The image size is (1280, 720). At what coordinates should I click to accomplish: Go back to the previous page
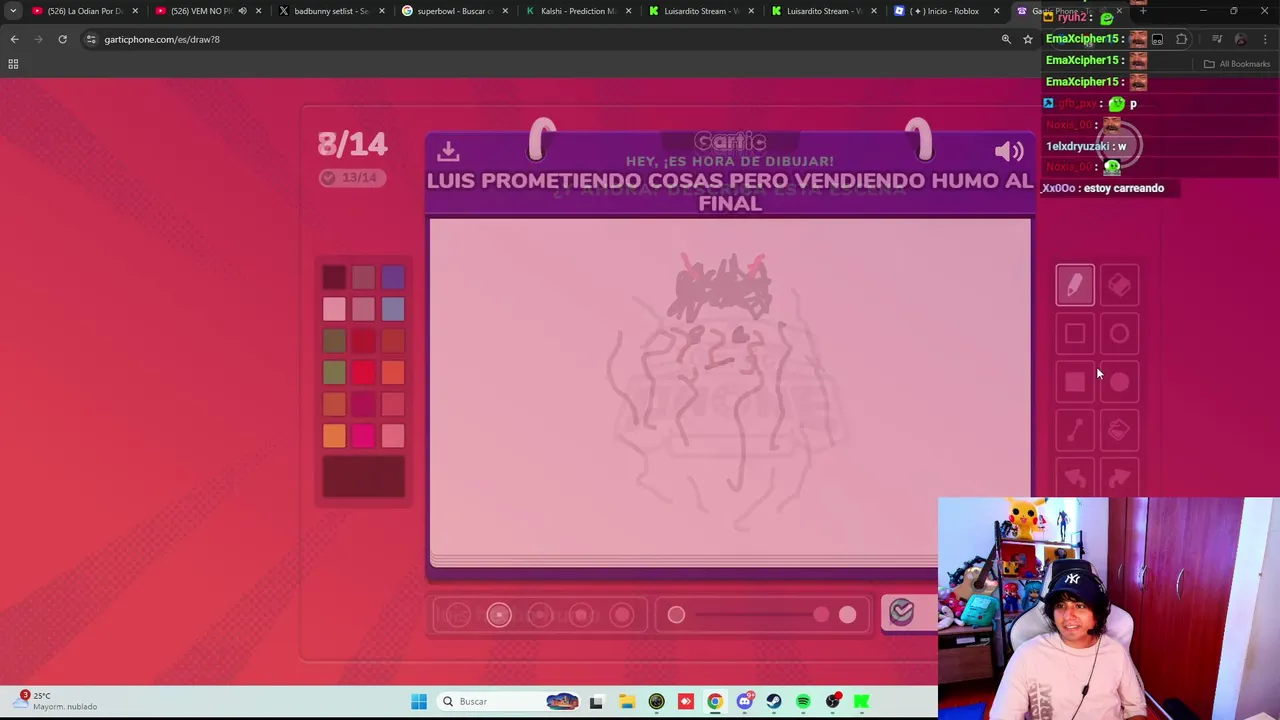(14, 39)
